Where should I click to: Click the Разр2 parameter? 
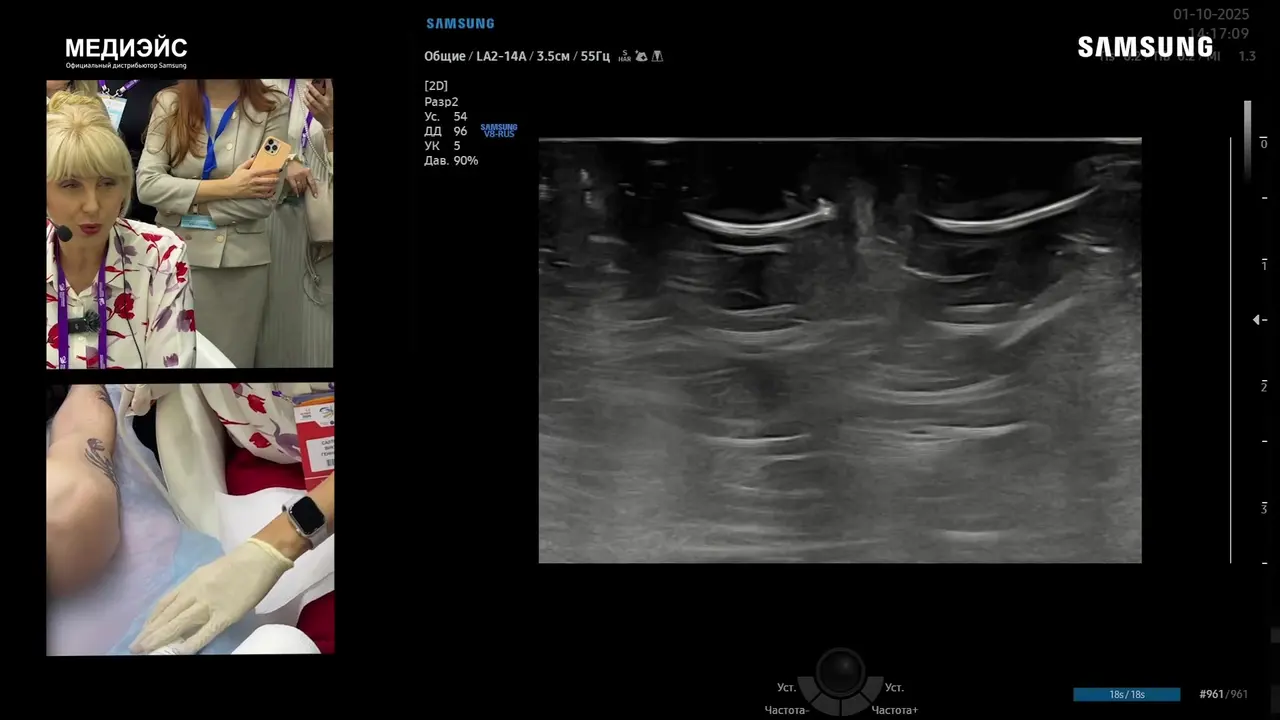pos(441,102)
